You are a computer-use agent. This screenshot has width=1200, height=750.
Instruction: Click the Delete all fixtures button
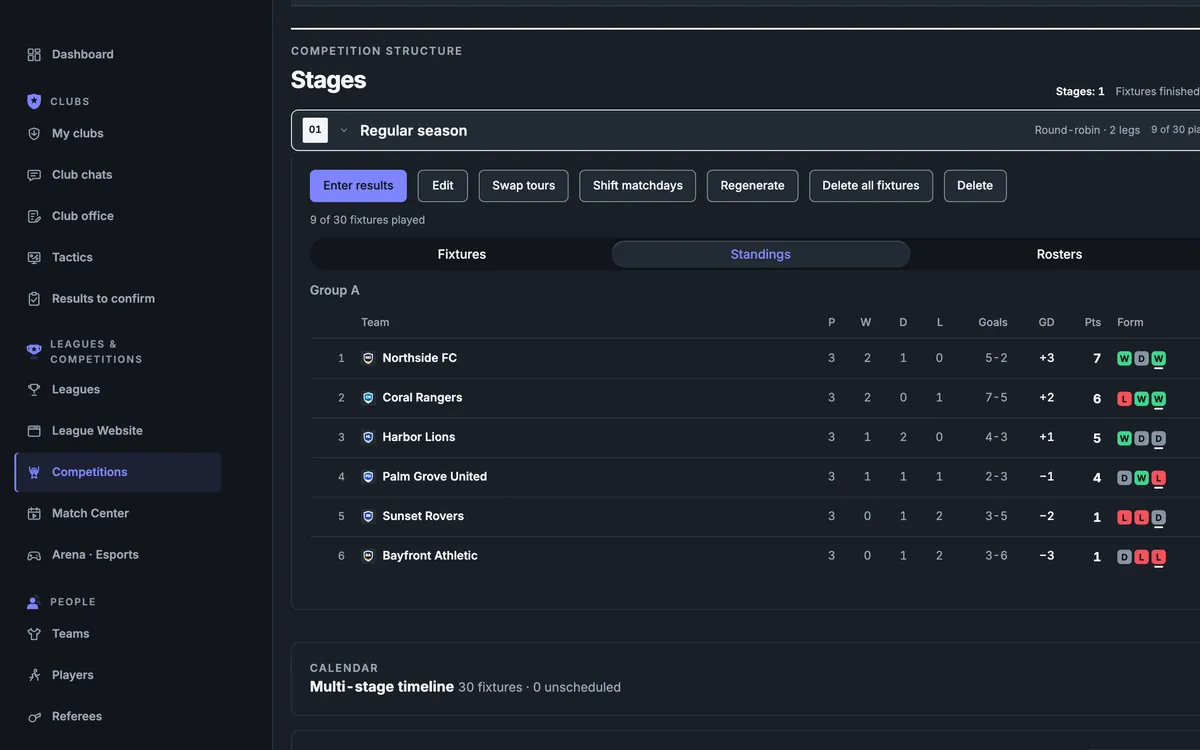[871, 186]
